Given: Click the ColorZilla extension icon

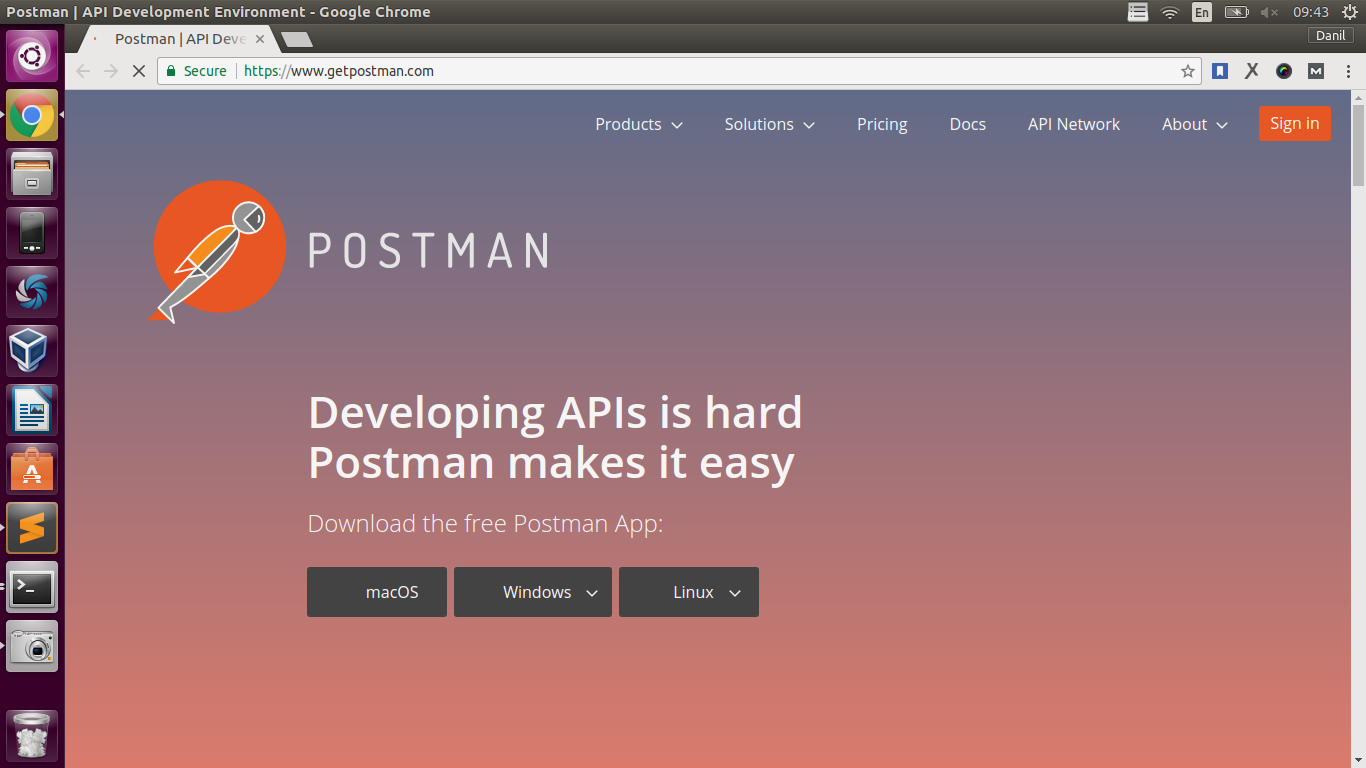Looking at the screenshot, I should click(1283, 71).
